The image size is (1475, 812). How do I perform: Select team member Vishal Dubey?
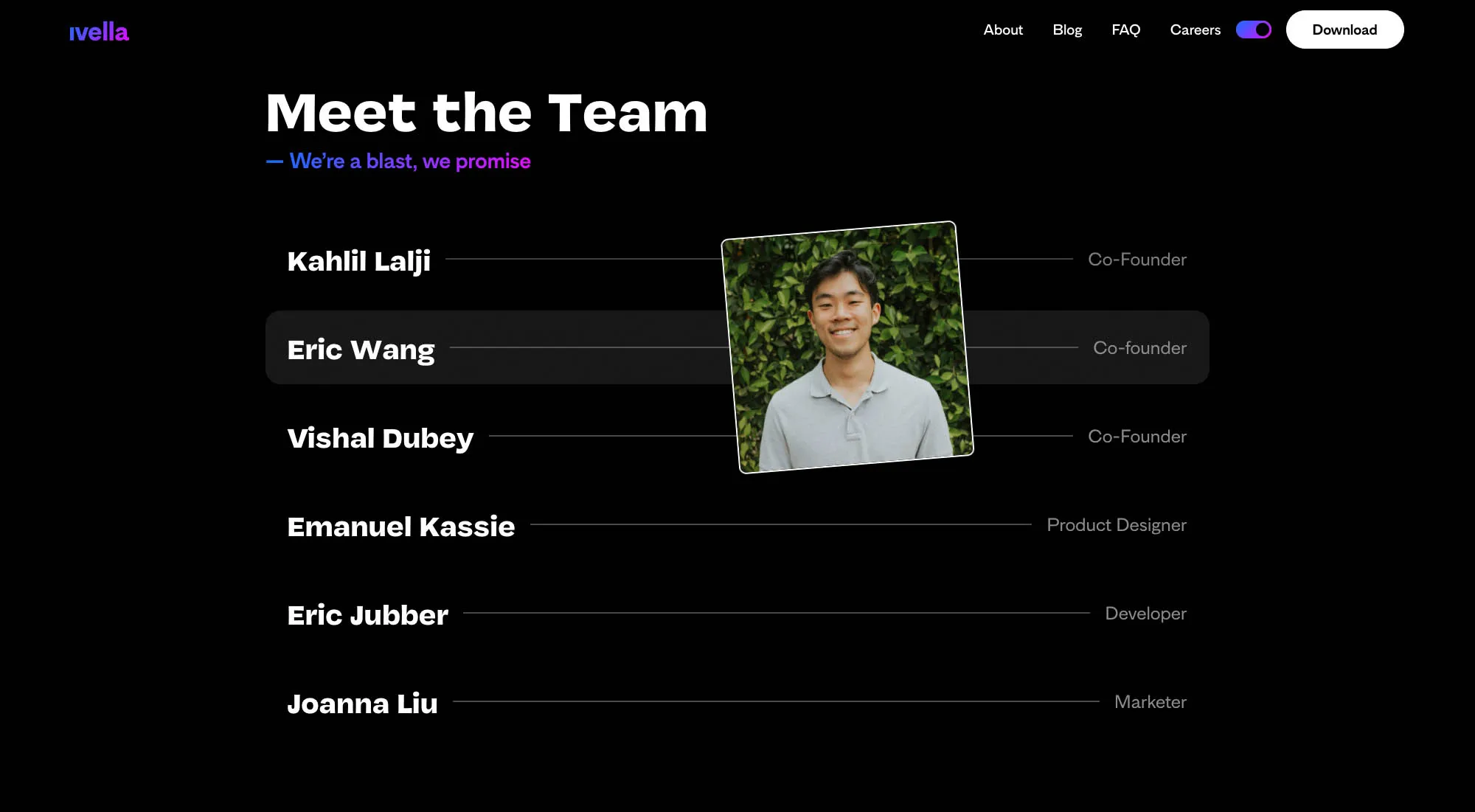tap(380, 437)
